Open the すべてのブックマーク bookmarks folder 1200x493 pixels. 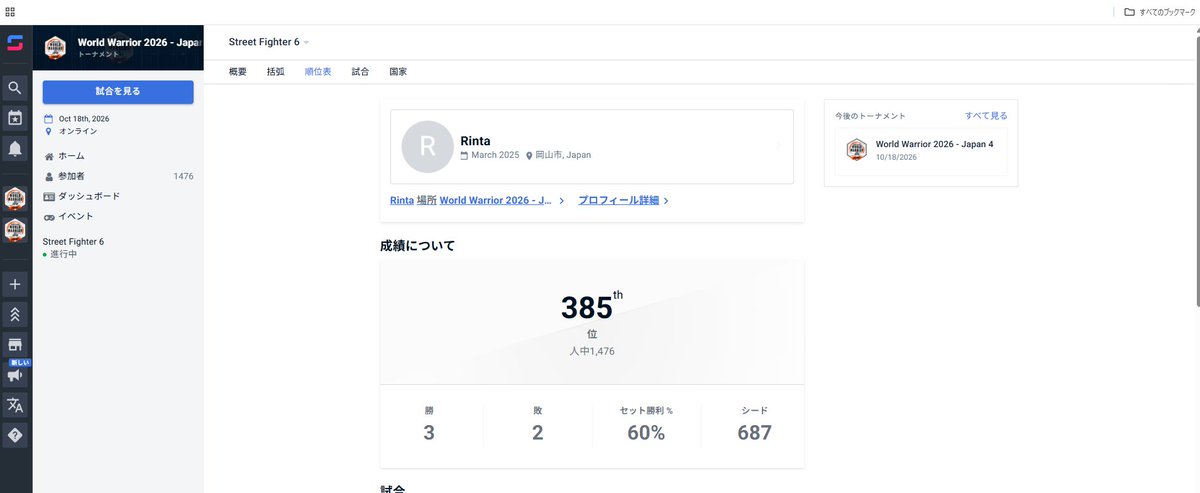click(x=1158, y=12)
